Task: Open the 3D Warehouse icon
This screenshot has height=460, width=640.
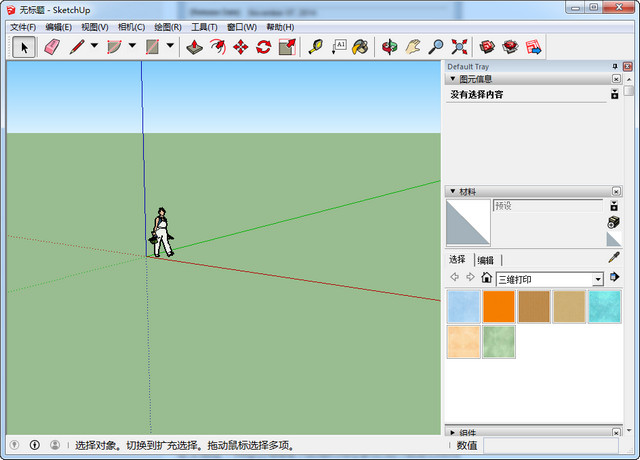Action: [487, 47]
